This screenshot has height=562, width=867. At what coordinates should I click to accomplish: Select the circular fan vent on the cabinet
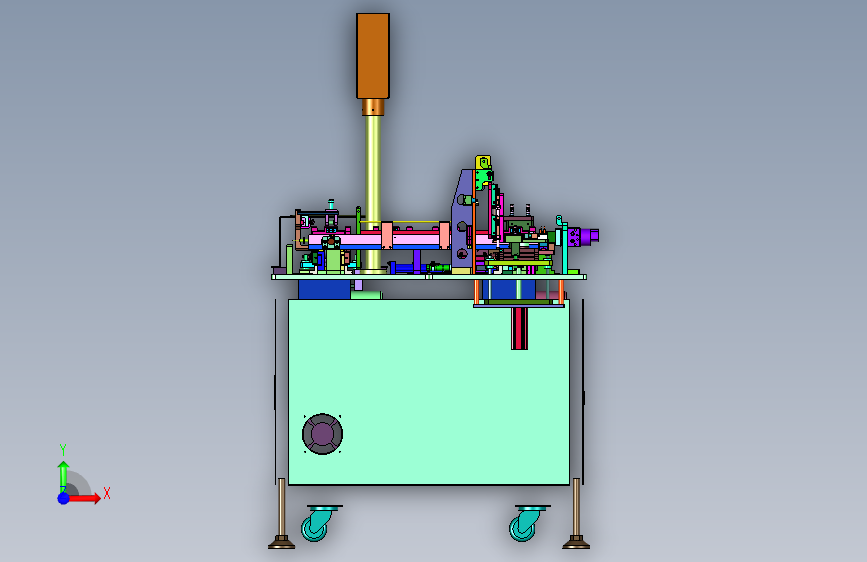pyautogui.click(x=322, y=434)
